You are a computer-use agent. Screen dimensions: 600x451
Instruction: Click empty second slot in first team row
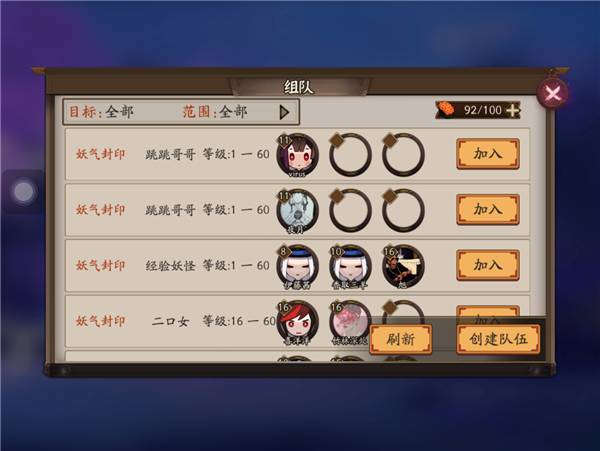coord(350,155)
